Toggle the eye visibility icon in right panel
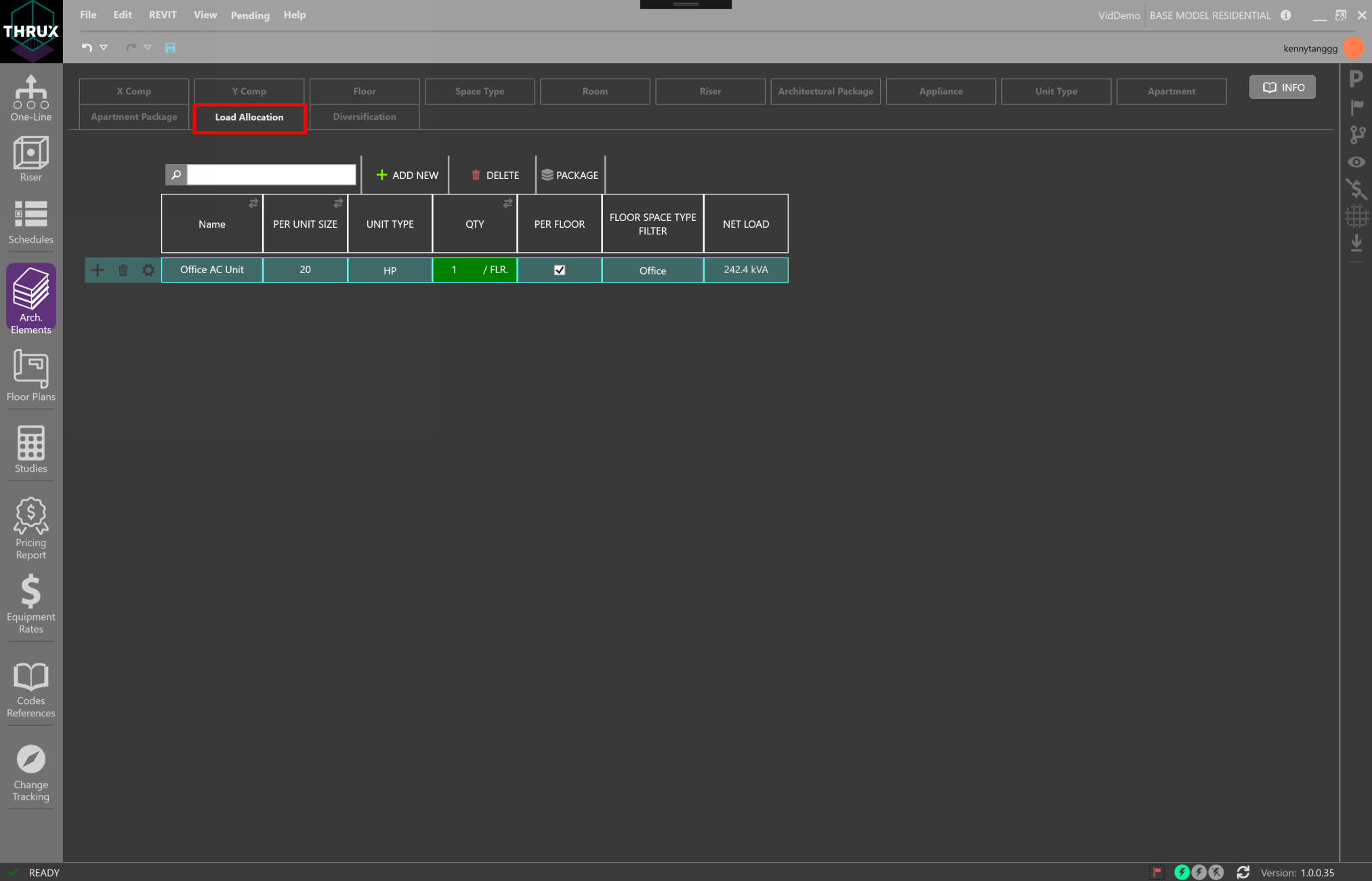 [1356, 162]
